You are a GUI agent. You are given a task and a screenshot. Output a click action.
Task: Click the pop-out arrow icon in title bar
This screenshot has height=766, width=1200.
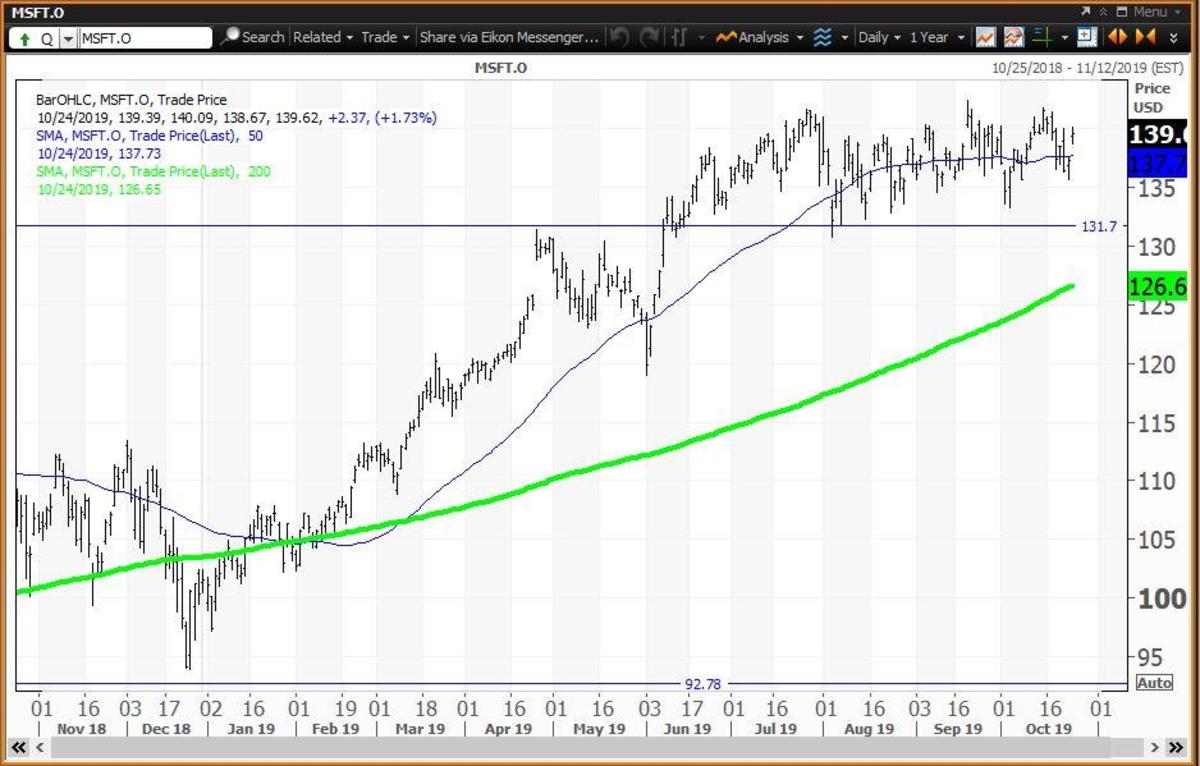point(1087,11)
